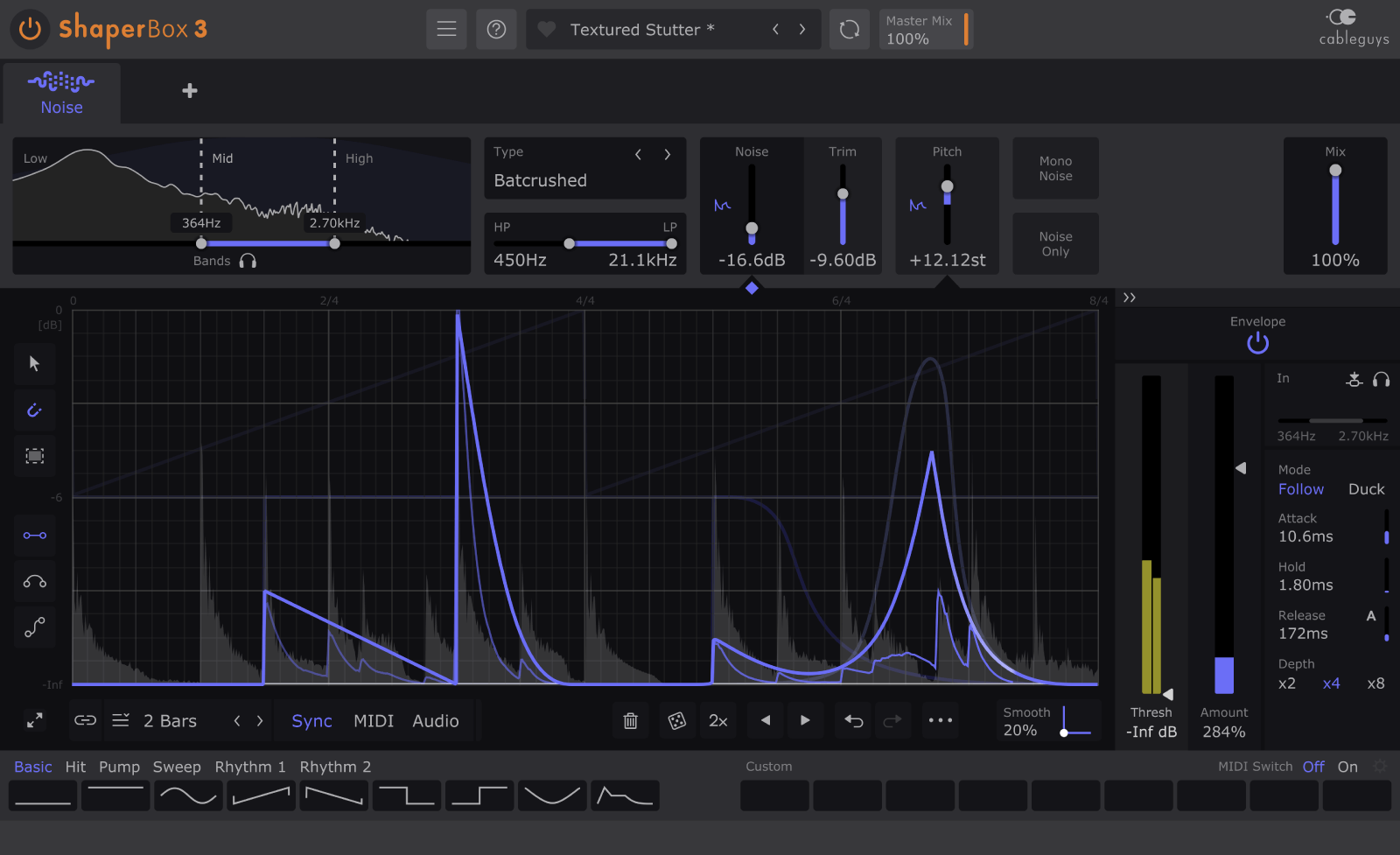
Task: Toggle Noise Only
Action: click(1055, 243)
